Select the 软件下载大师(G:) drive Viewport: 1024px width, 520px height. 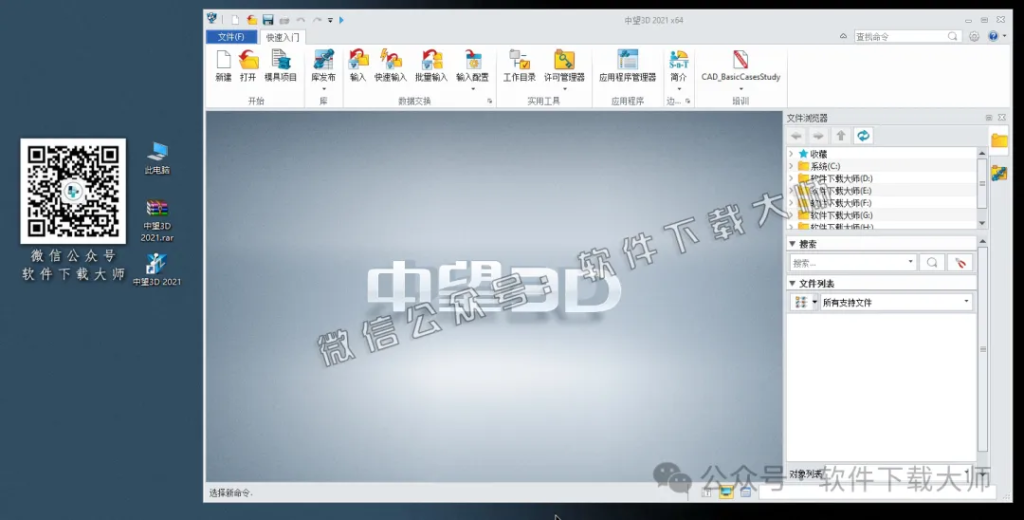[841, 215]
